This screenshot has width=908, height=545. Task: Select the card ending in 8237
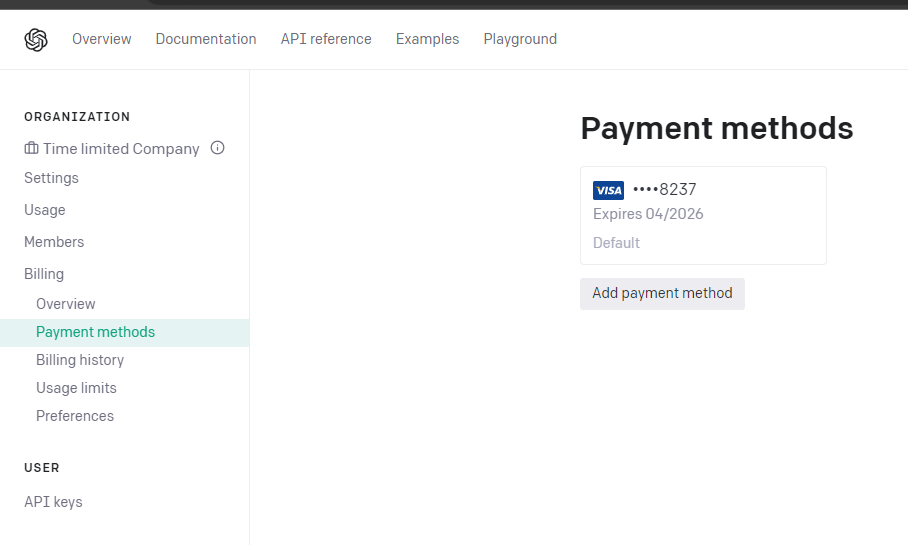703,215
